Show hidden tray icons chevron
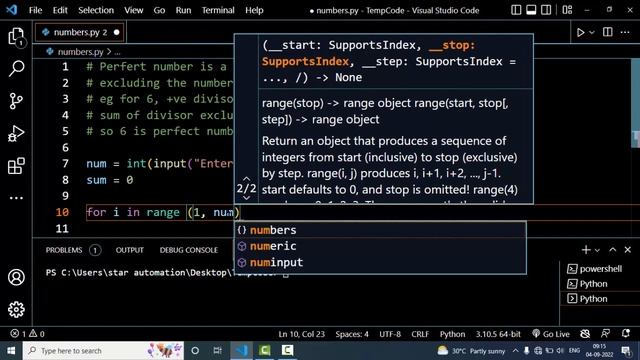The height and width of the screenshot is (360, 640). point(515,351)
